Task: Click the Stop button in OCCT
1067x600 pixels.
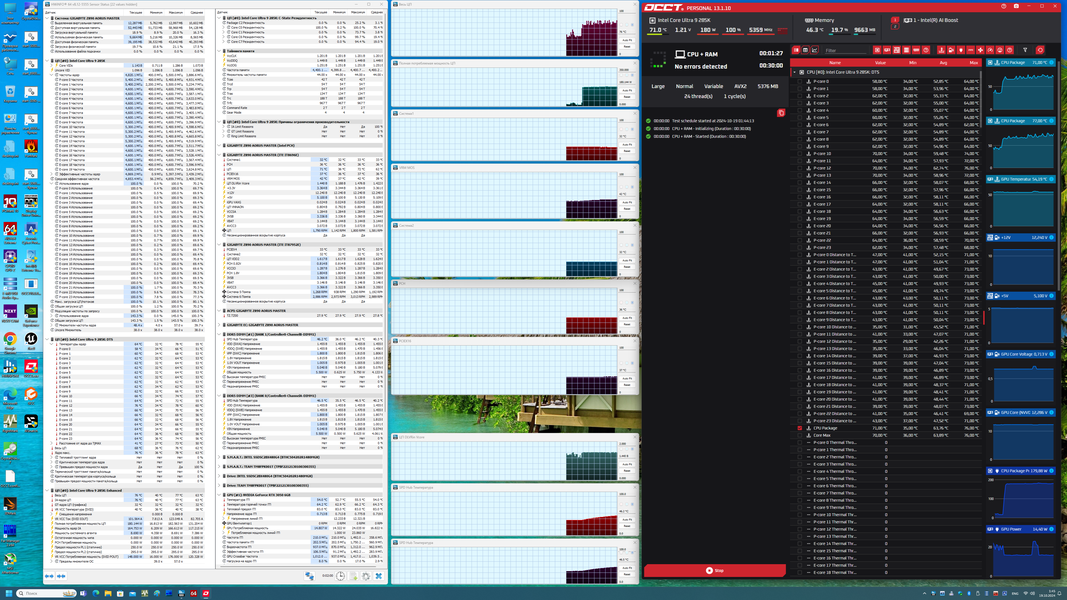Action: coord(715,570)
